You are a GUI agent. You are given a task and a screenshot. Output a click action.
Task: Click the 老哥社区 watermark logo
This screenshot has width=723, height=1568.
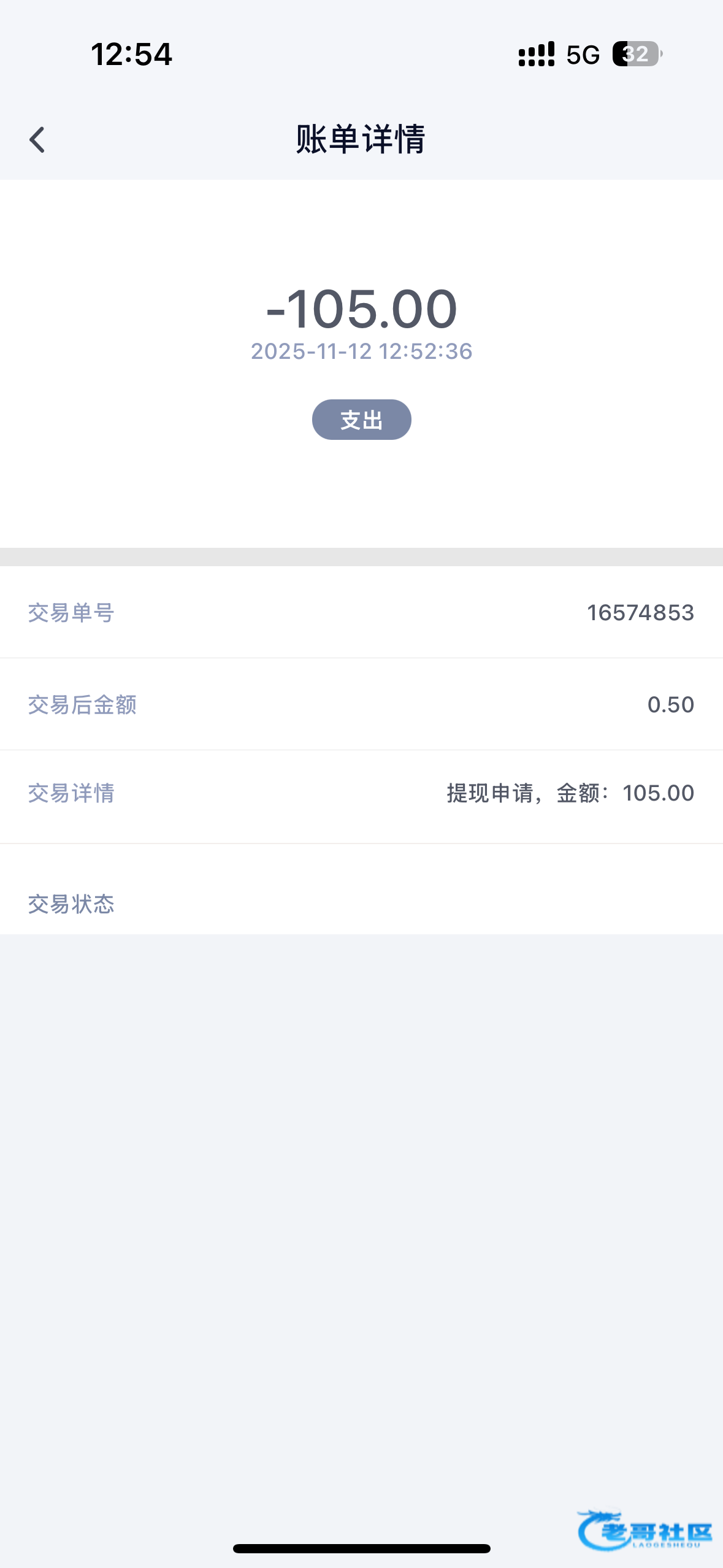pos(644,1531)
